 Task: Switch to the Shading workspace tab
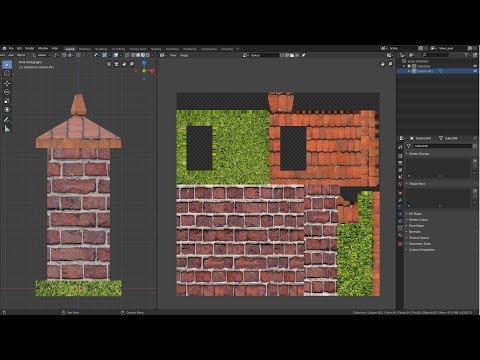coord(156,49)
